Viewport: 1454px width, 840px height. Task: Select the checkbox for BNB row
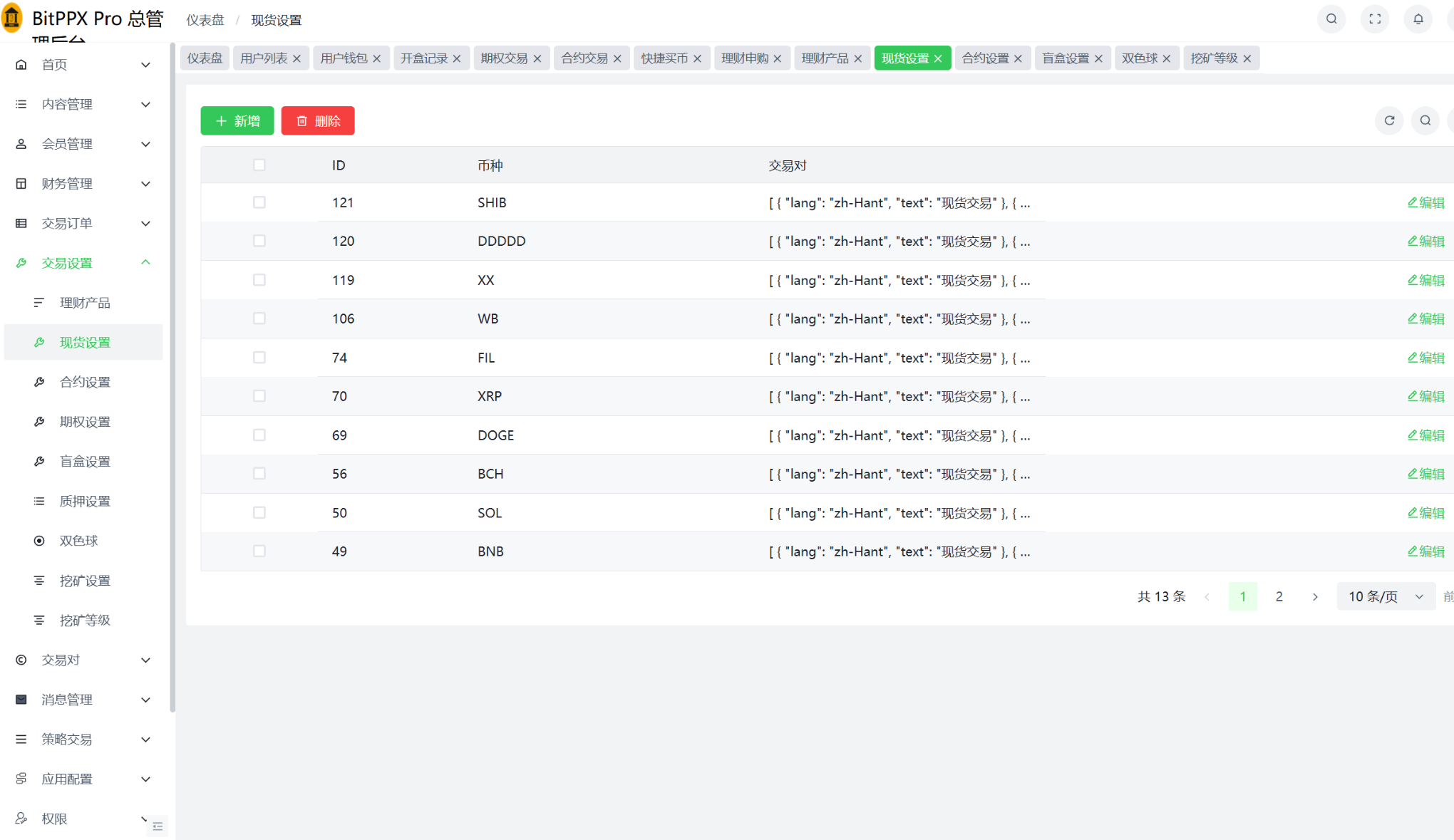coord(259,551)
